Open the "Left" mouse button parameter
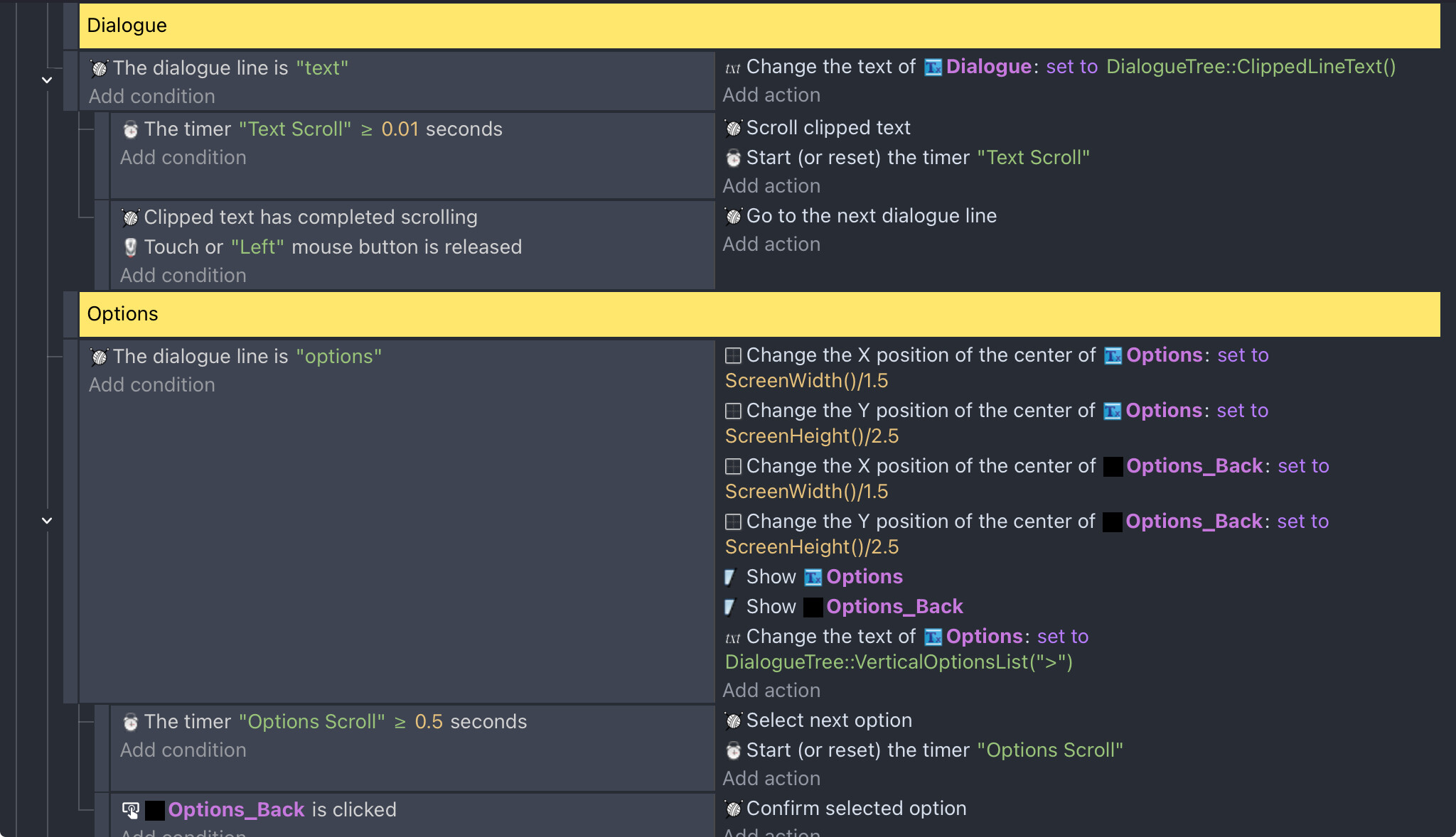Image resolution: width=1456 pixels, height=837 pixels. [x=257, y=247]
